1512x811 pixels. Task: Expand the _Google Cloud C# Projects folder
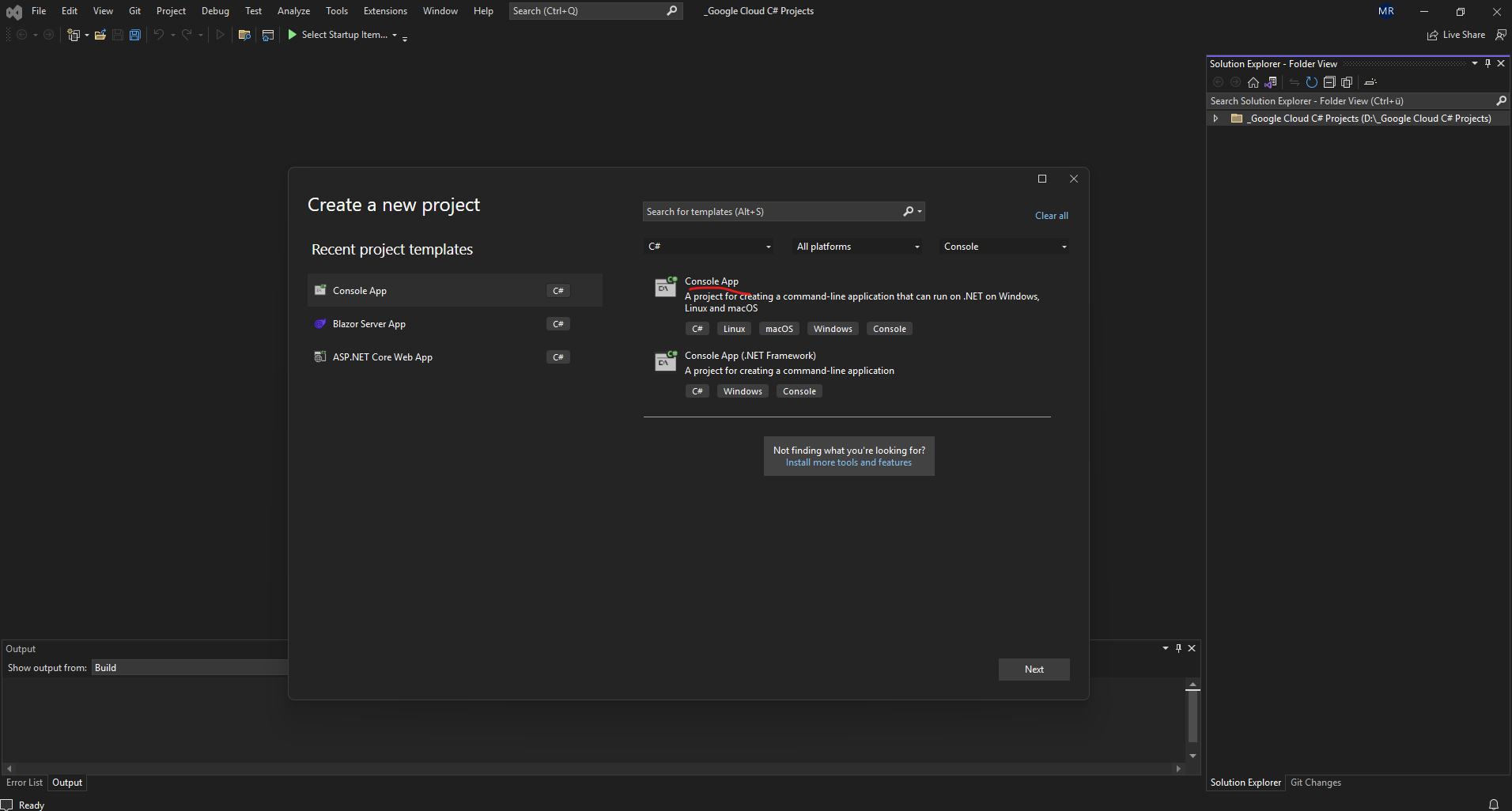click(x=1216, y=119)
